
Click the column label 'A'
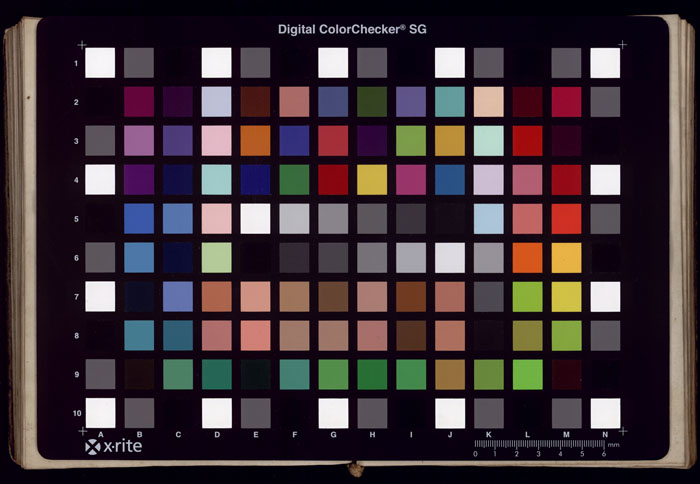pyautogui.click(x=100, y=434)
